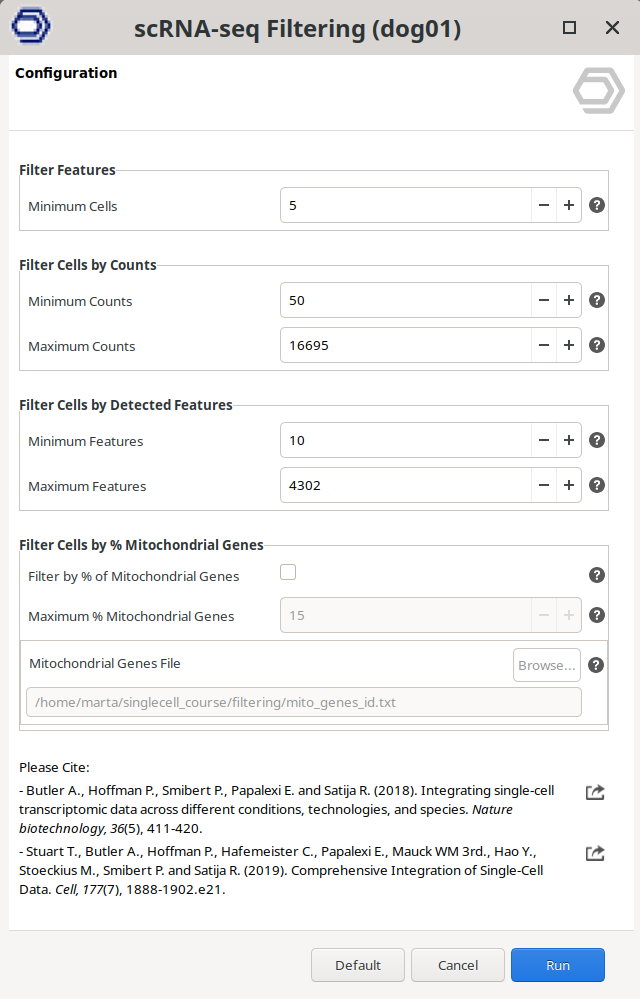Show help for Maximum Counts
The height and width of the screenshot is (999, 640).
(597, 345)
